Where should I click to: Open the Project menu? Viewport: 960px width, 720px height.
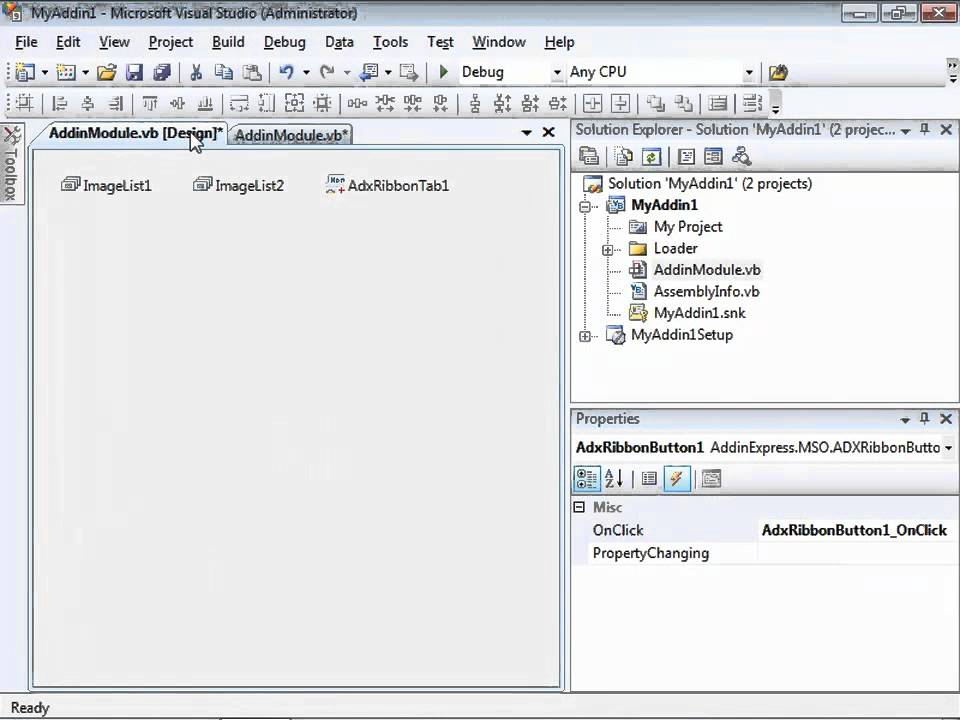tap(171, 42)
